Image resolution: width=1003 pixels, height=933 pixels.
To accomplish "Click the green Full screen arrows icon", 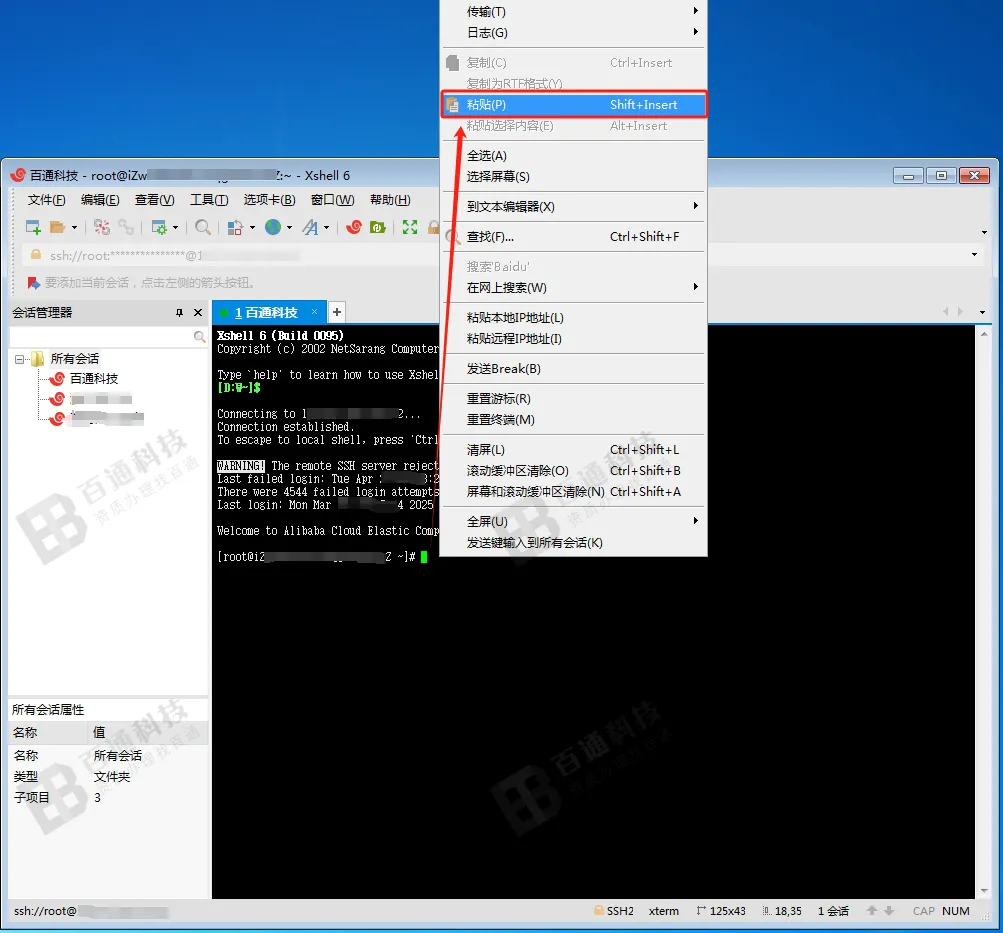I will (410, 227).
